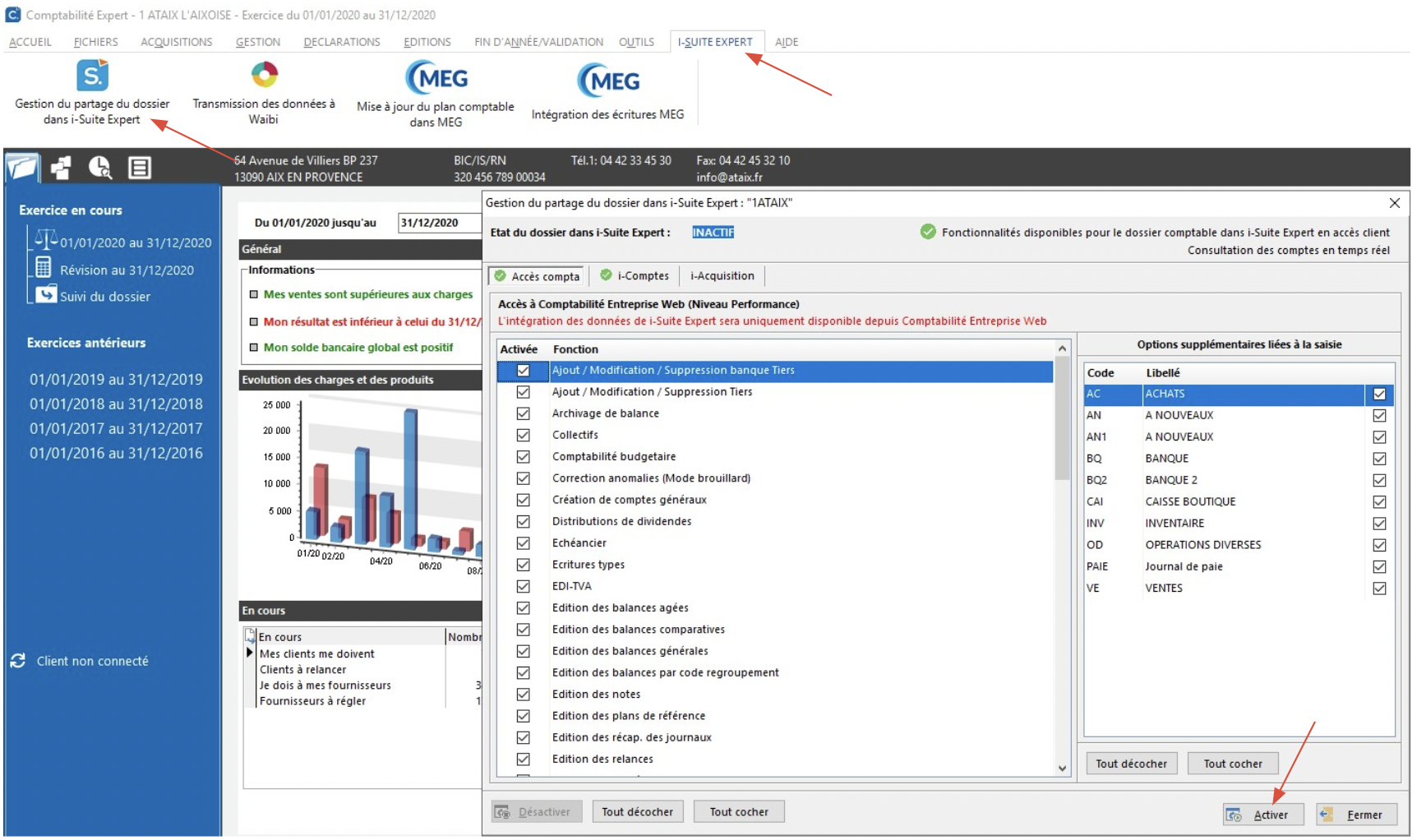Select Révision au 31/12/2020

[127, 270]
